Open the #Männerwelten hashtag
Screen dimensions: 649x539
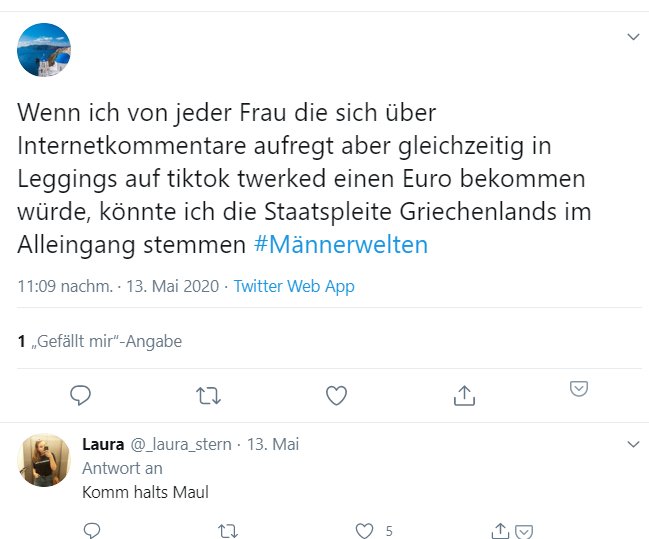(x=341, y=244)
